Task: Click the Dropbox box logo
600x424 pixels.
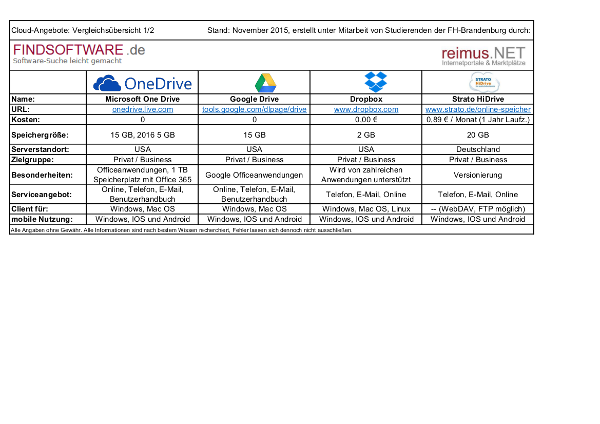Action: 375,82
